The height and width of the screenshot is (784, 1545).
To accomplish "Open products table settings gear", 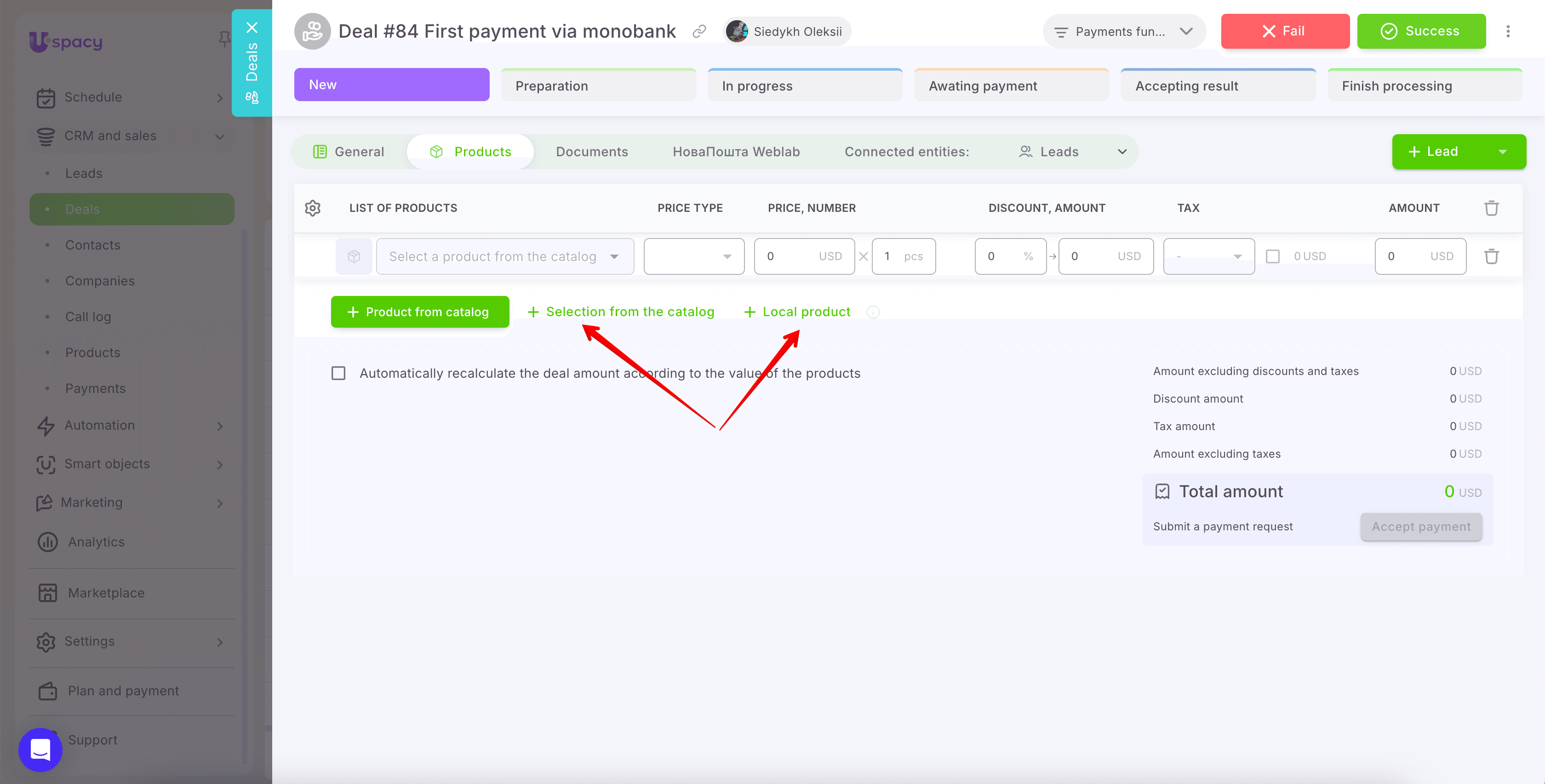I will point(313,208).
